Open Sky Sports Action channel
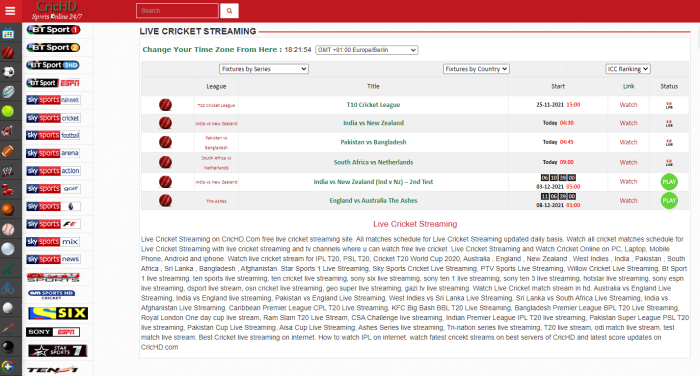This screenshot has height=376, width=700. (53, 171)
